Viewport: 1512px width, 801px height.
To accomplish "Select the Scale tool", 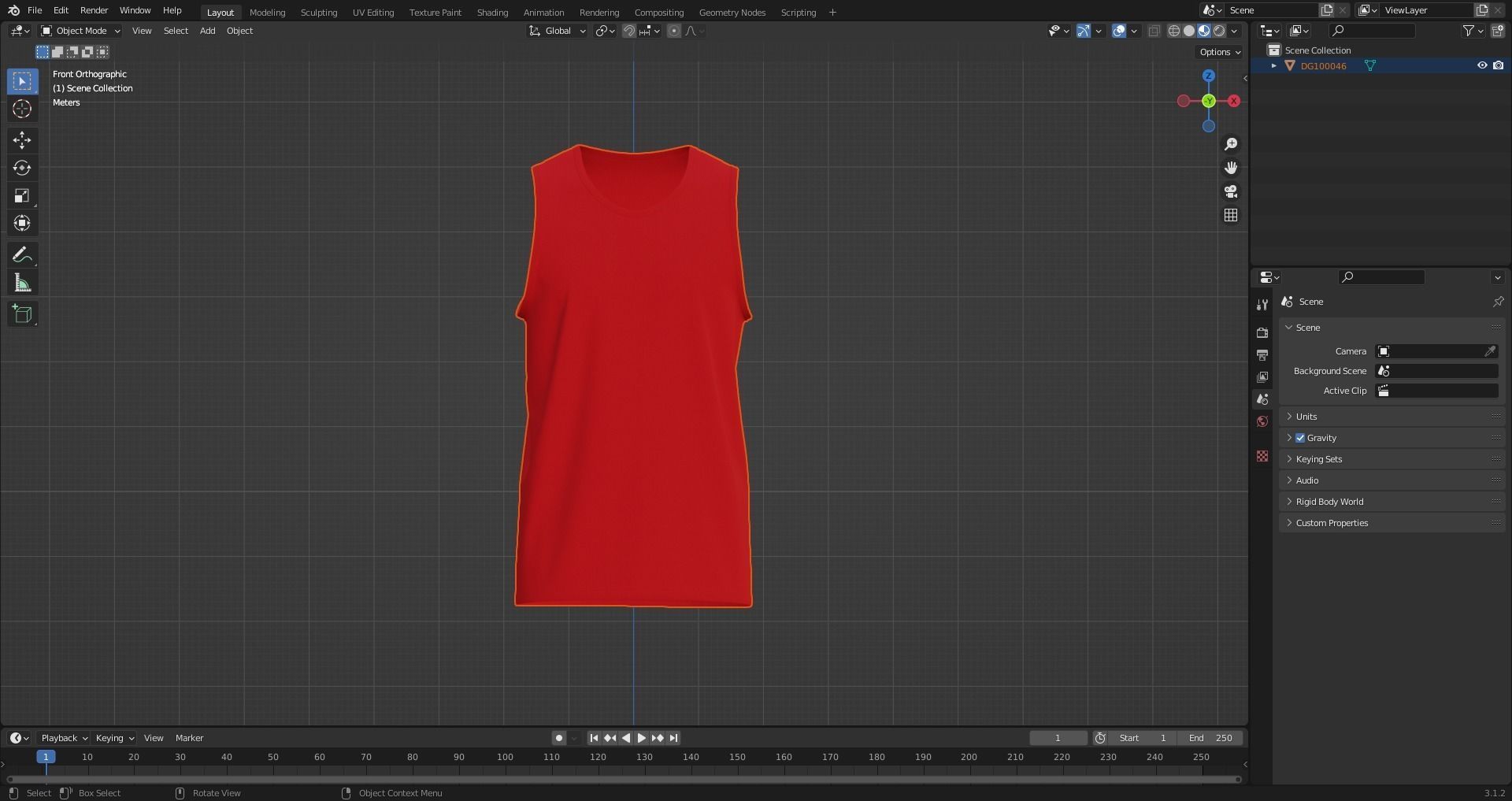I will [x=22, y=195].
